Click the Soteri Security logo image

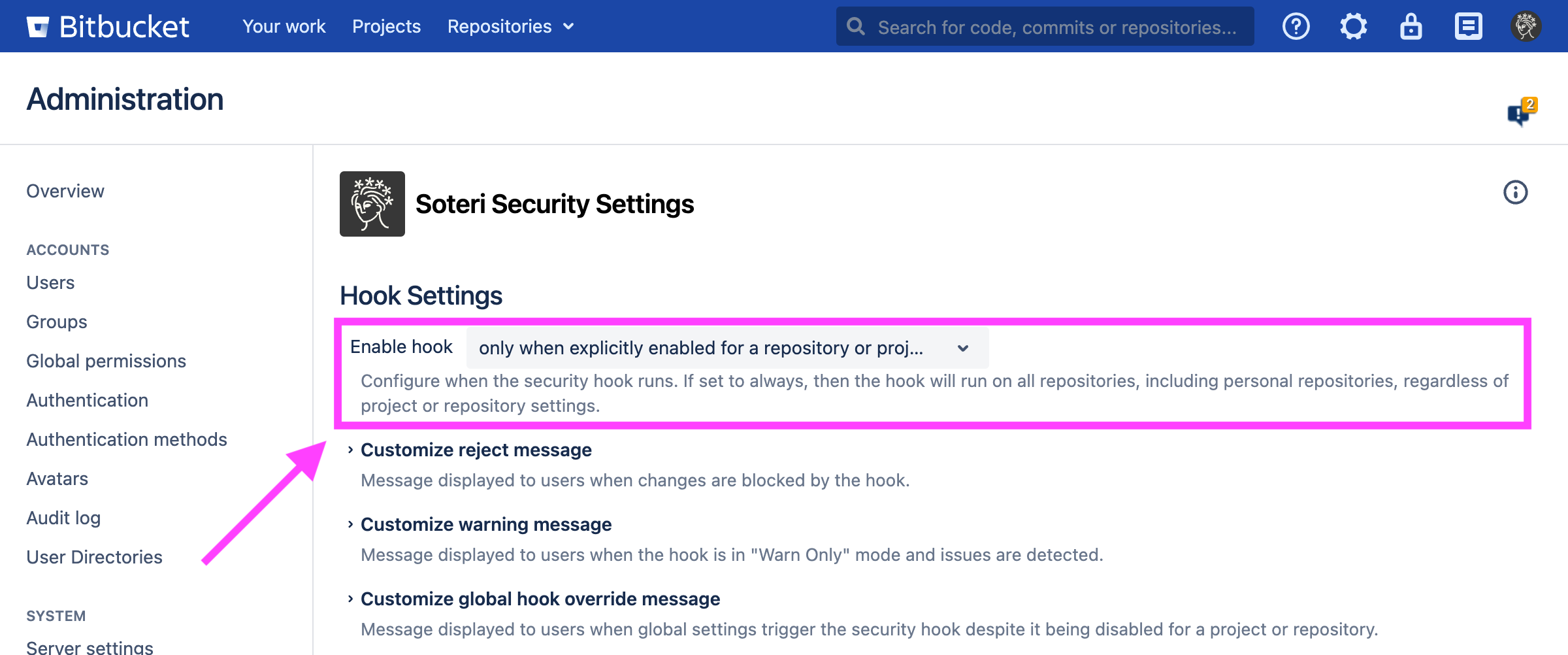click(372, 204)
